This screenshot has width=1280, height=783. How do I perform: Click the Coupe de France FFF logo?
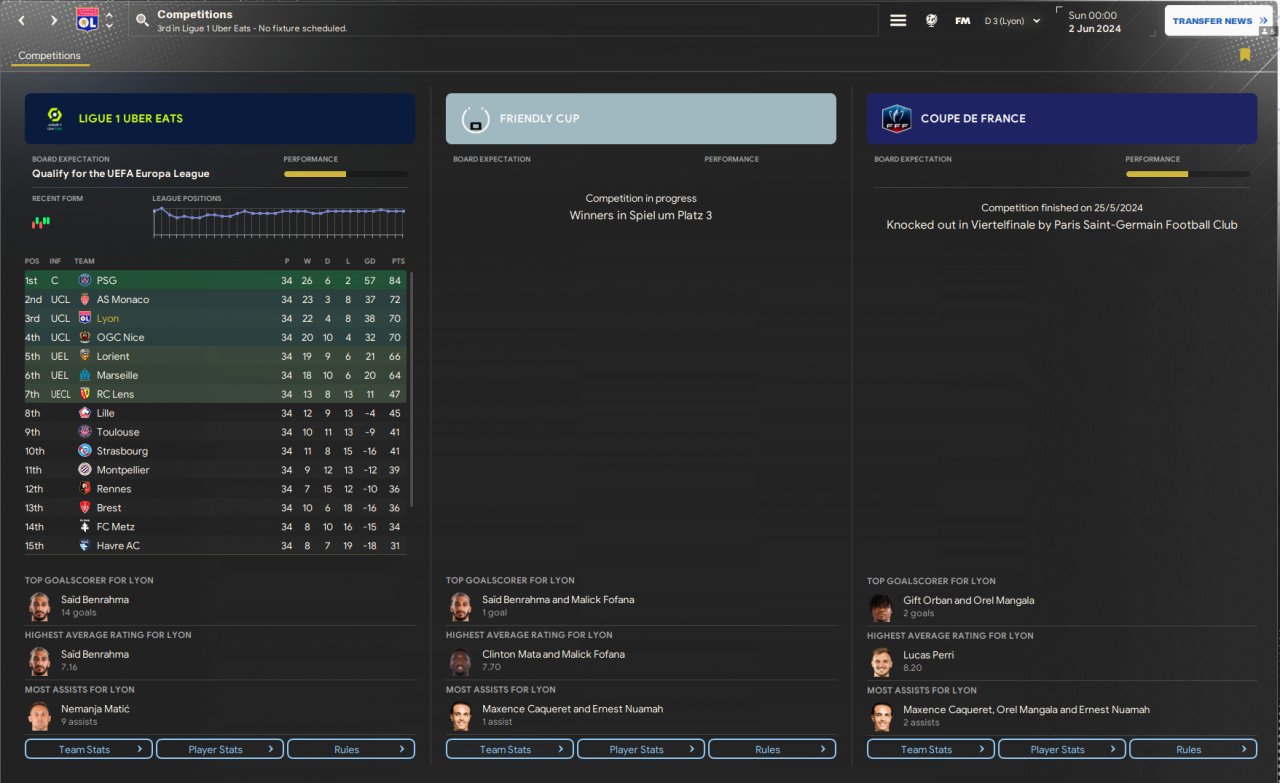[x=896, y=119]
